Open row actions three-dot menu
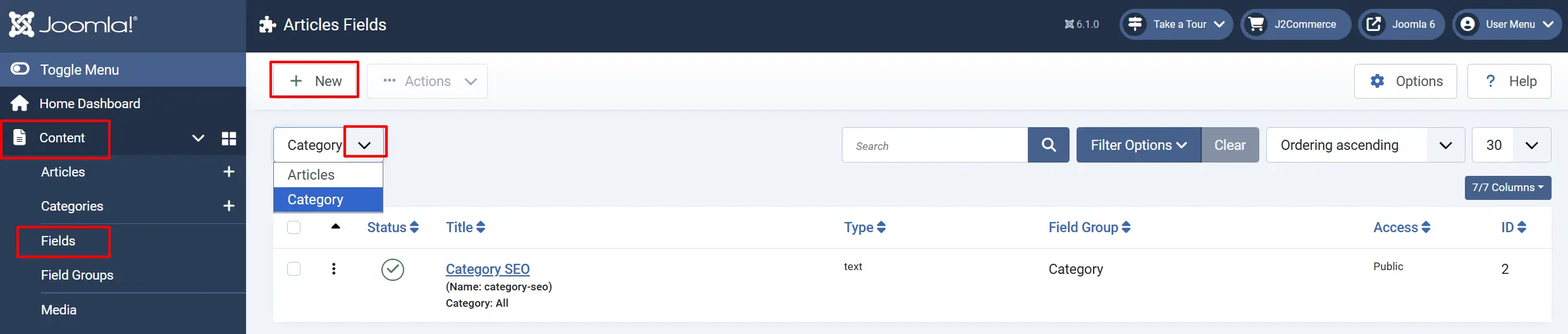This screenshot has height=334, width=1568. click(334, 269)
